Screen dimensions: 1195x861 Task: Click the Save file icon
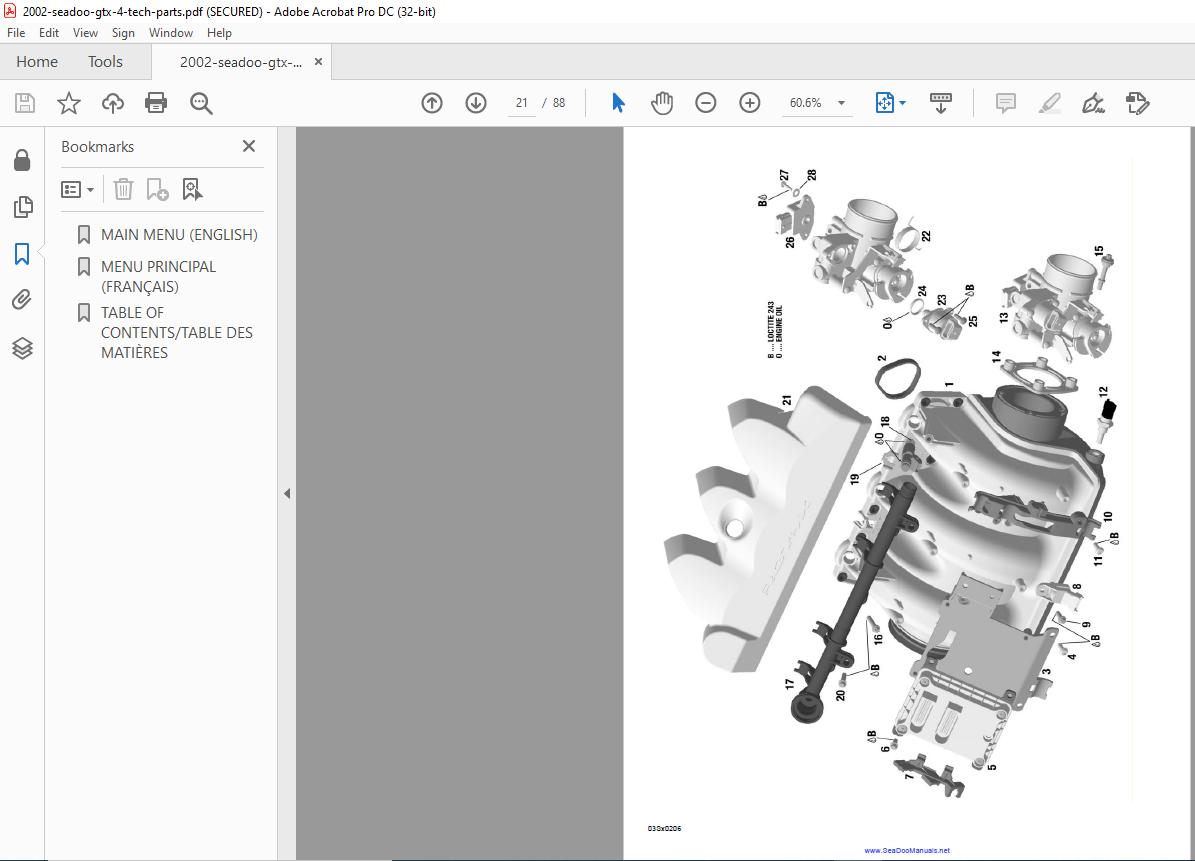point(25,103)
